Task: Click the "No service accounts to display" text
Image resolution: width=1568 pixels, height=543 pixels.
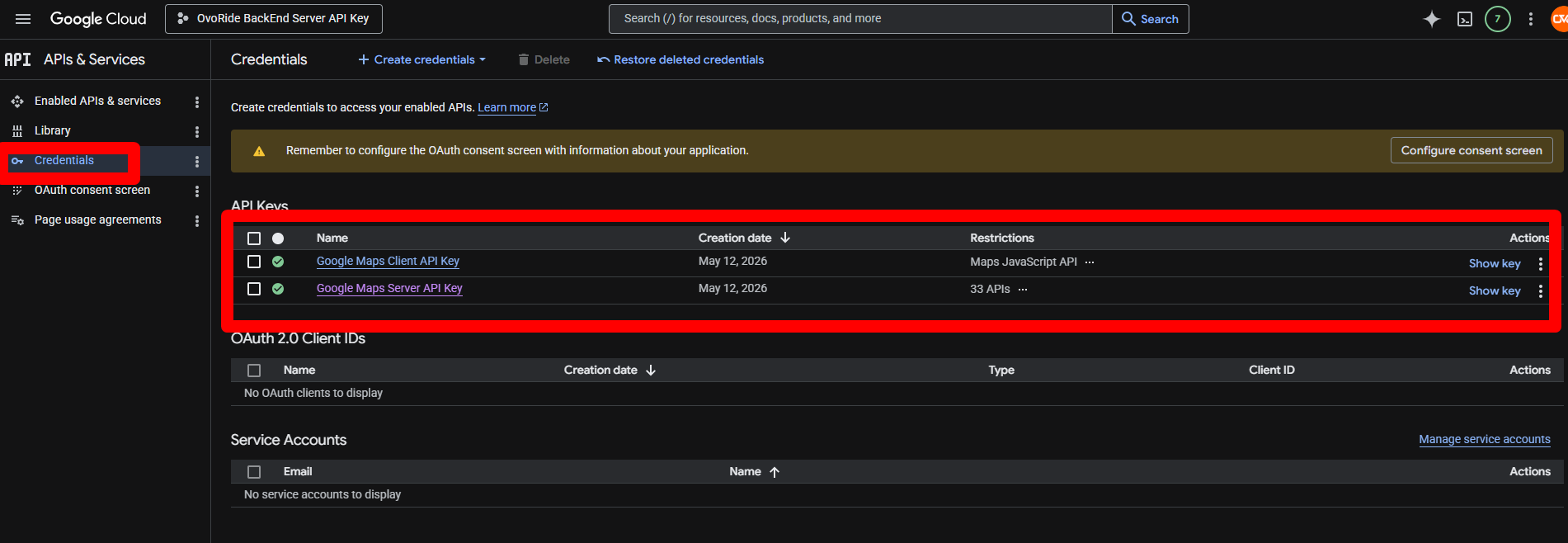Action: point(323,494)
